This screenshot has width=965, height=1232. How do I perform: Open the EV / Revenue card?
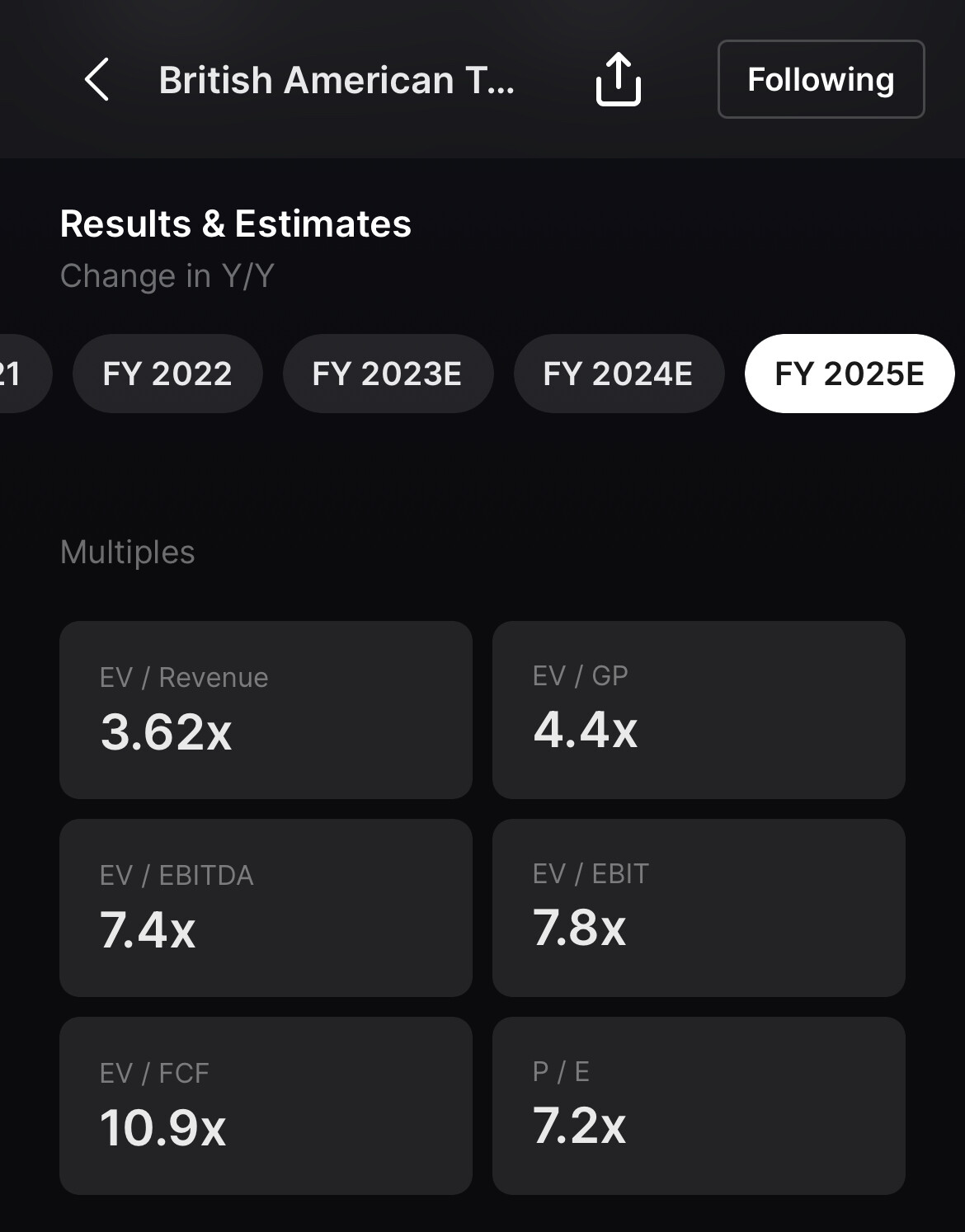pos(266,709)
